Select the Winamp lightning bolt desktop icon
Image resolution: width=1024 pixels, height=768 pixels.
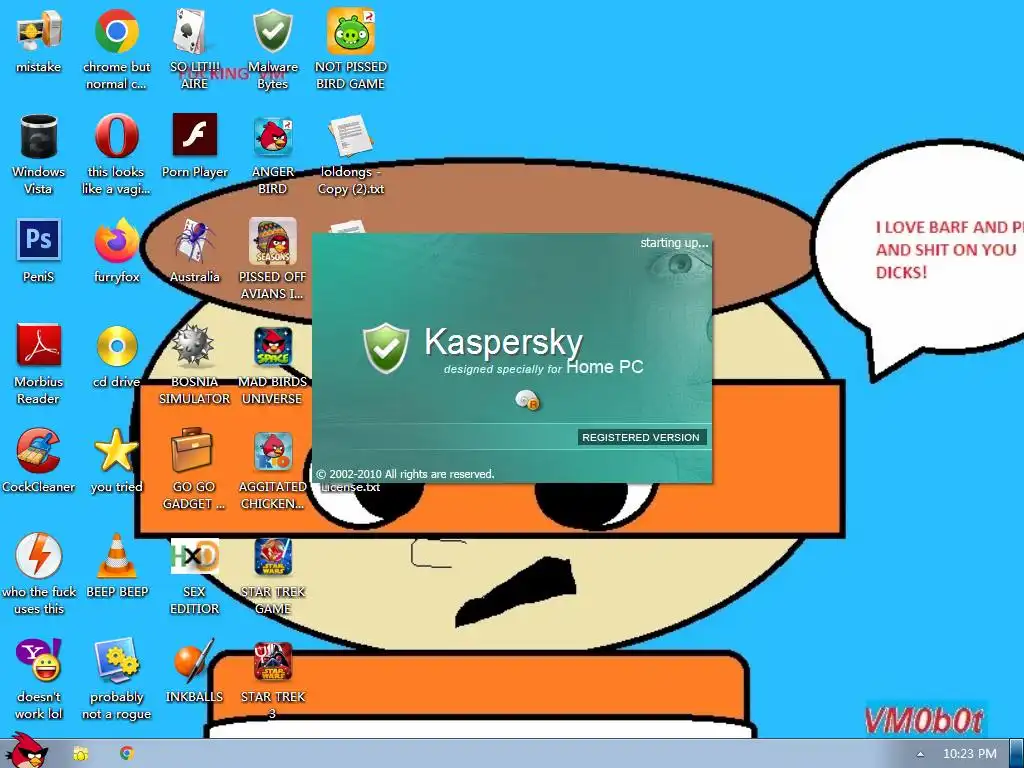[39, 555]
